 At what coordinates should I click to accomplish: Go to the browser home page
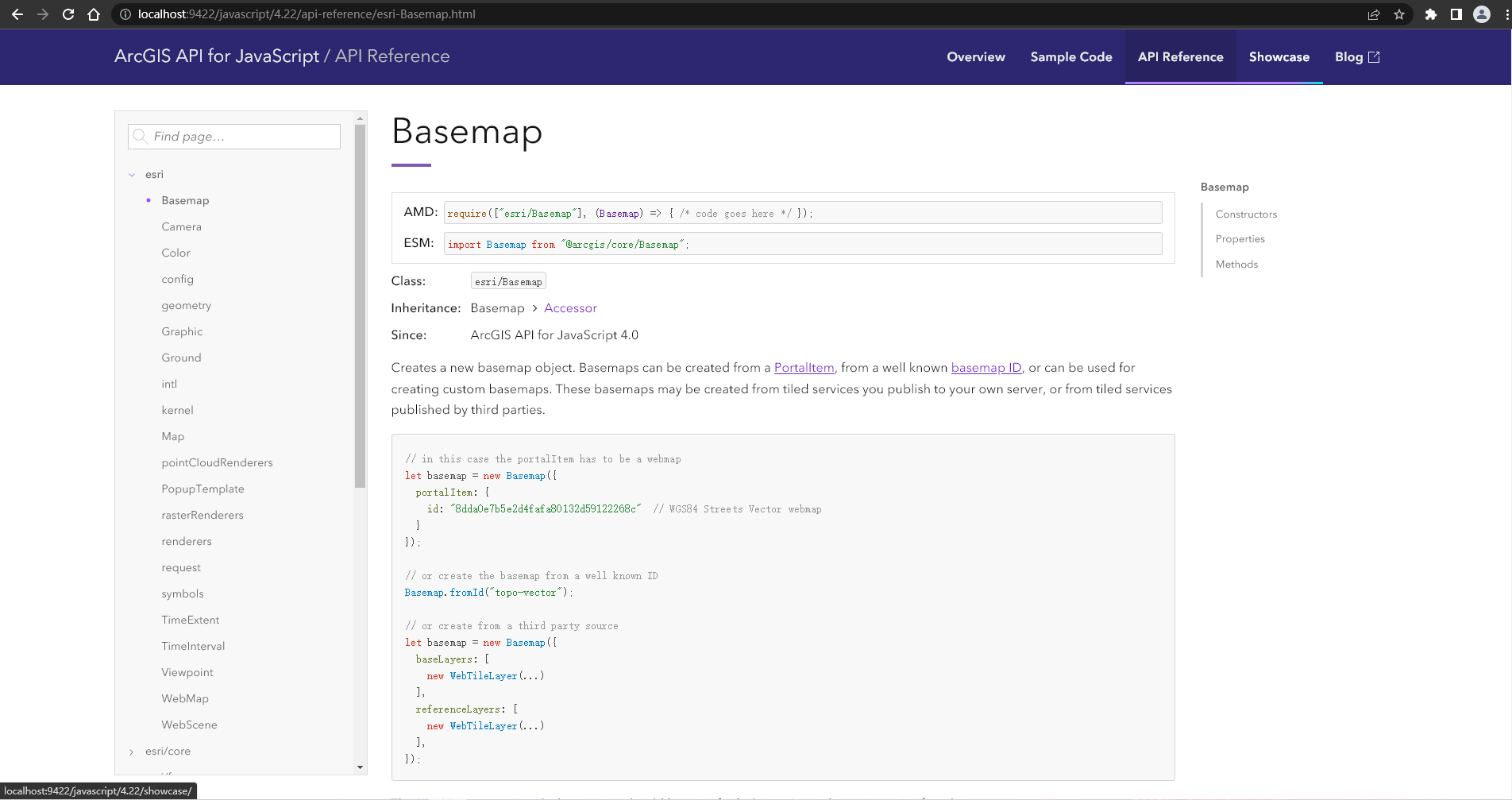pos(93,14)
